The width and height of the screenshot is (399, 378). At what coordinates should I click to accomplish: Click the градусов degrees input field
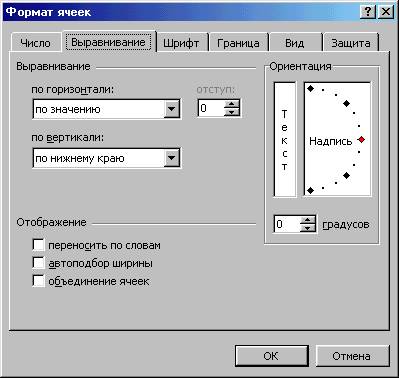coord(287,224)
